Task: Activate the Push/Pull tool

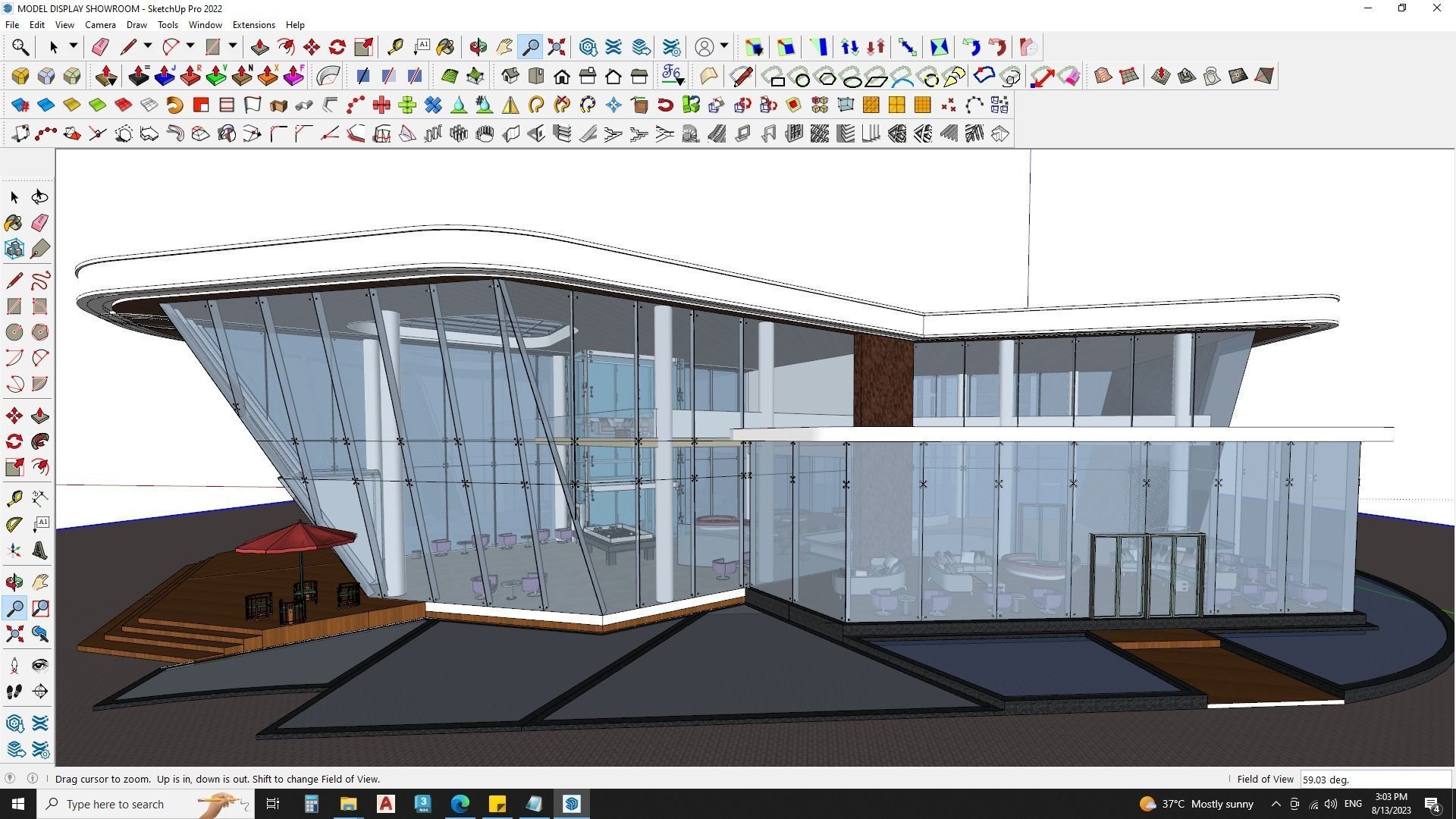Action: tap(259, 46)
